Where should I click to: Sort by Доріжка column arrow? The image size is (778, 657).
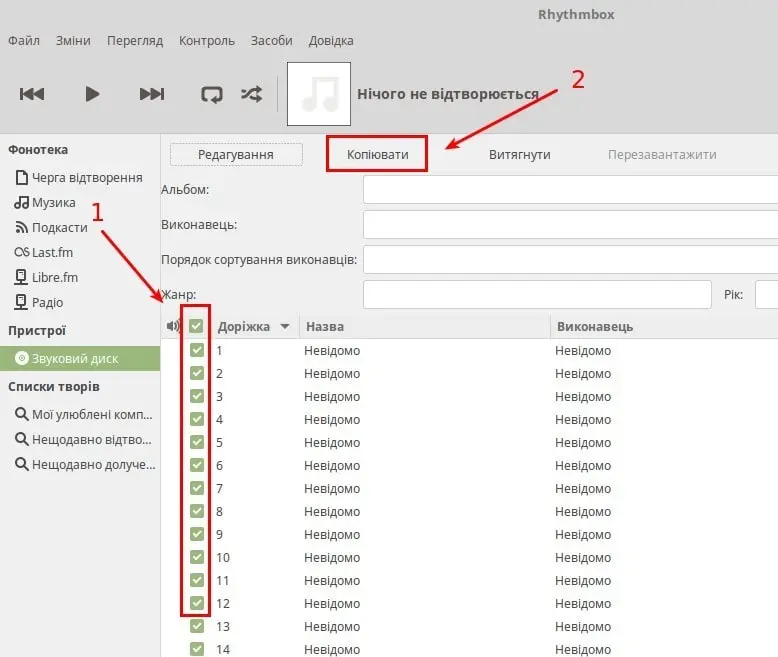[285, 327]
